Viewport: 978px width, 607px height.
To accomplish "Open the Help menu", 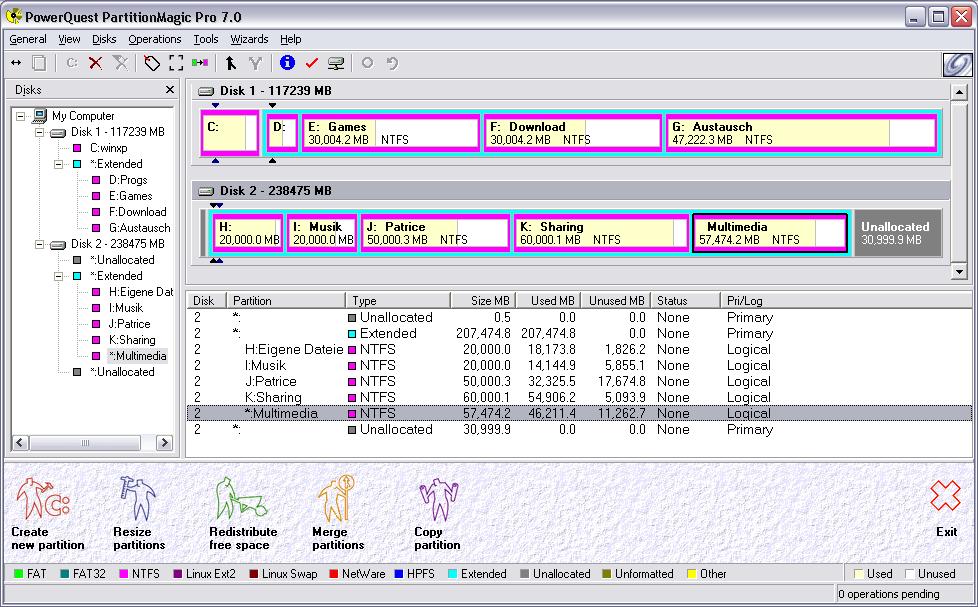I will point(291,39).
